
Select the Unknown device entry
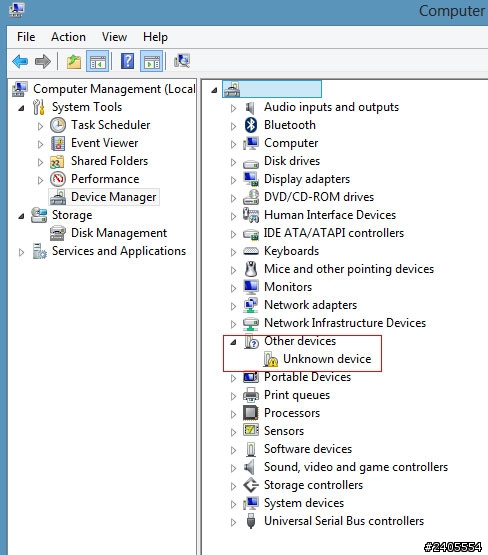pyautogui.click(x=327, y=359)
